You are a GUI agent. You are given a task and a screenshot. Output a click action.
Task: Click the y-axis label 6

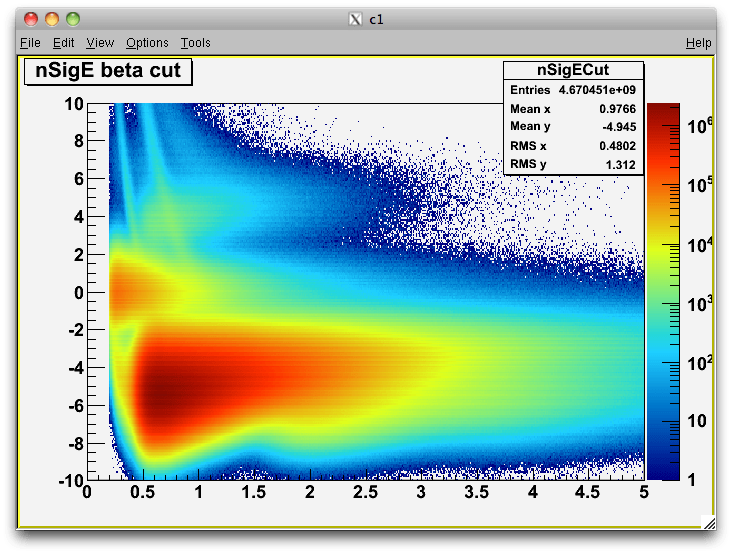(79, 179)
